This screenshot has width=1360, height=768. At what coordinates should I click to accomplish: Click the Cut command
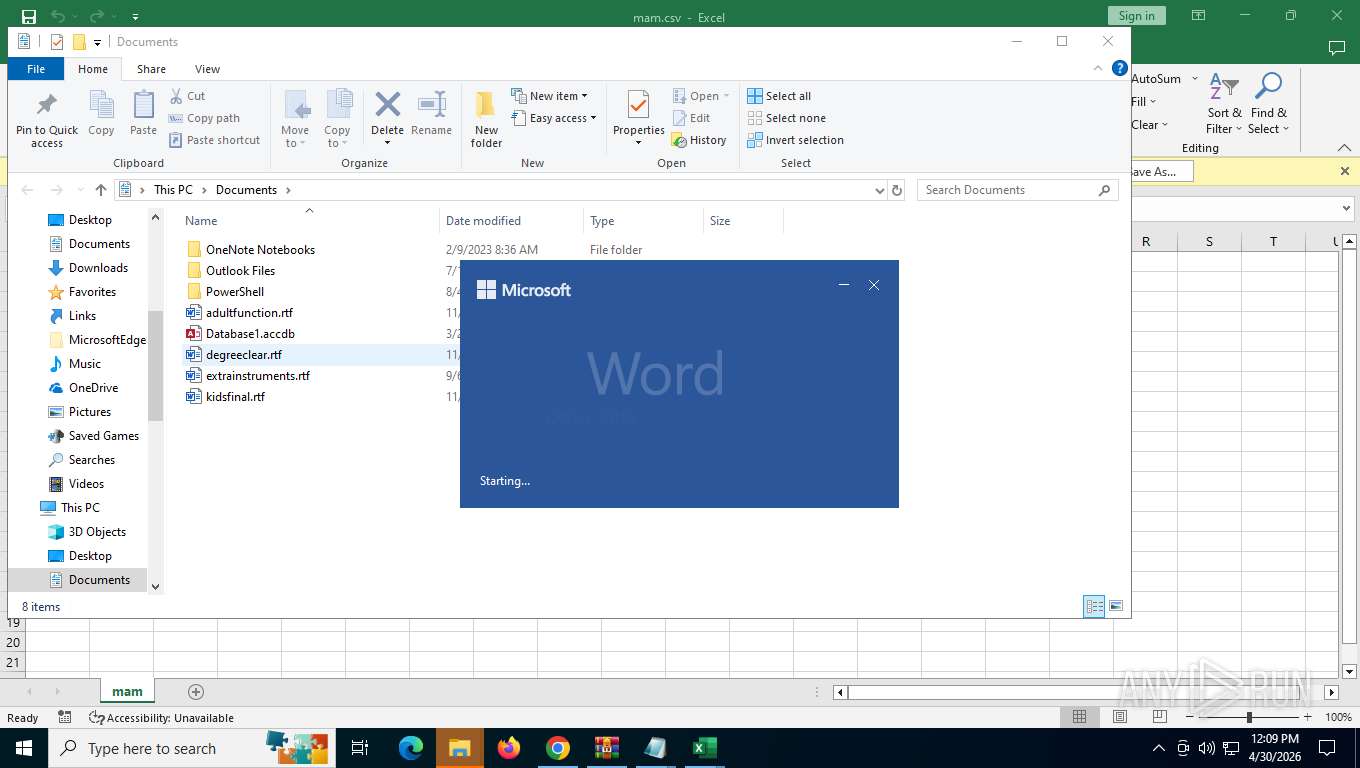(x=187, y=96)
